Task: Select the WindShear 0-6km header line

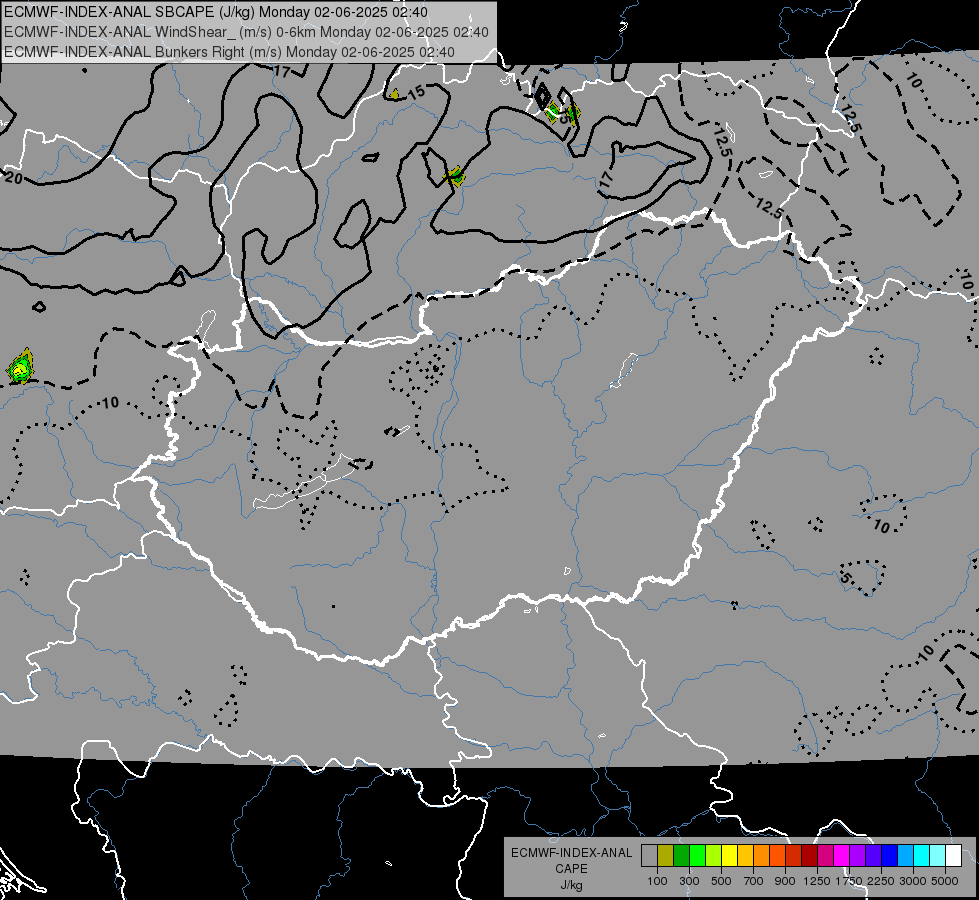Action: click(246, 32)
